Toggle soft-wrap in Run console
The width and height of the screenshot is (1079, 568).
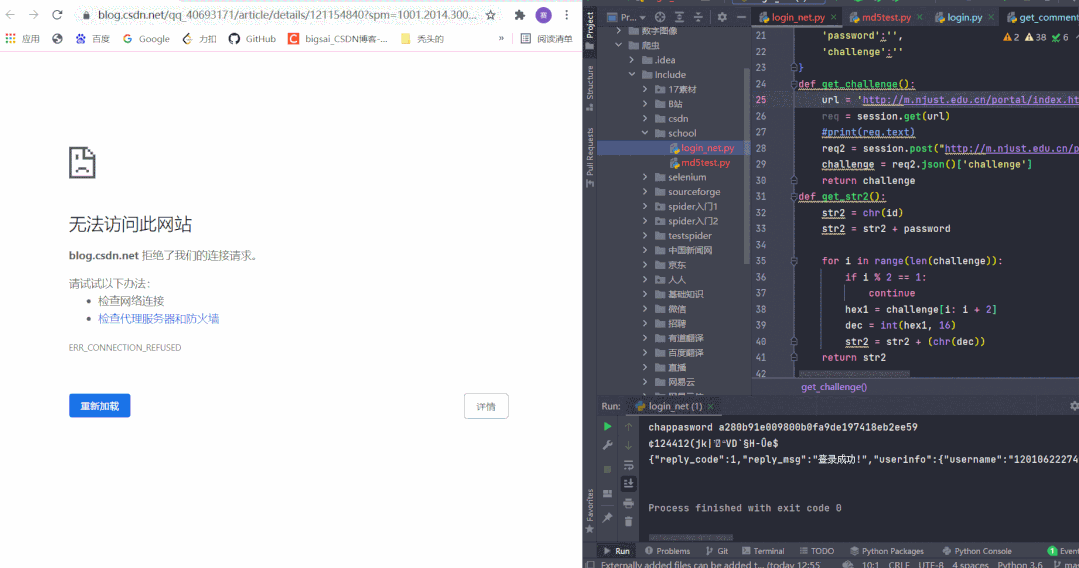628,465
